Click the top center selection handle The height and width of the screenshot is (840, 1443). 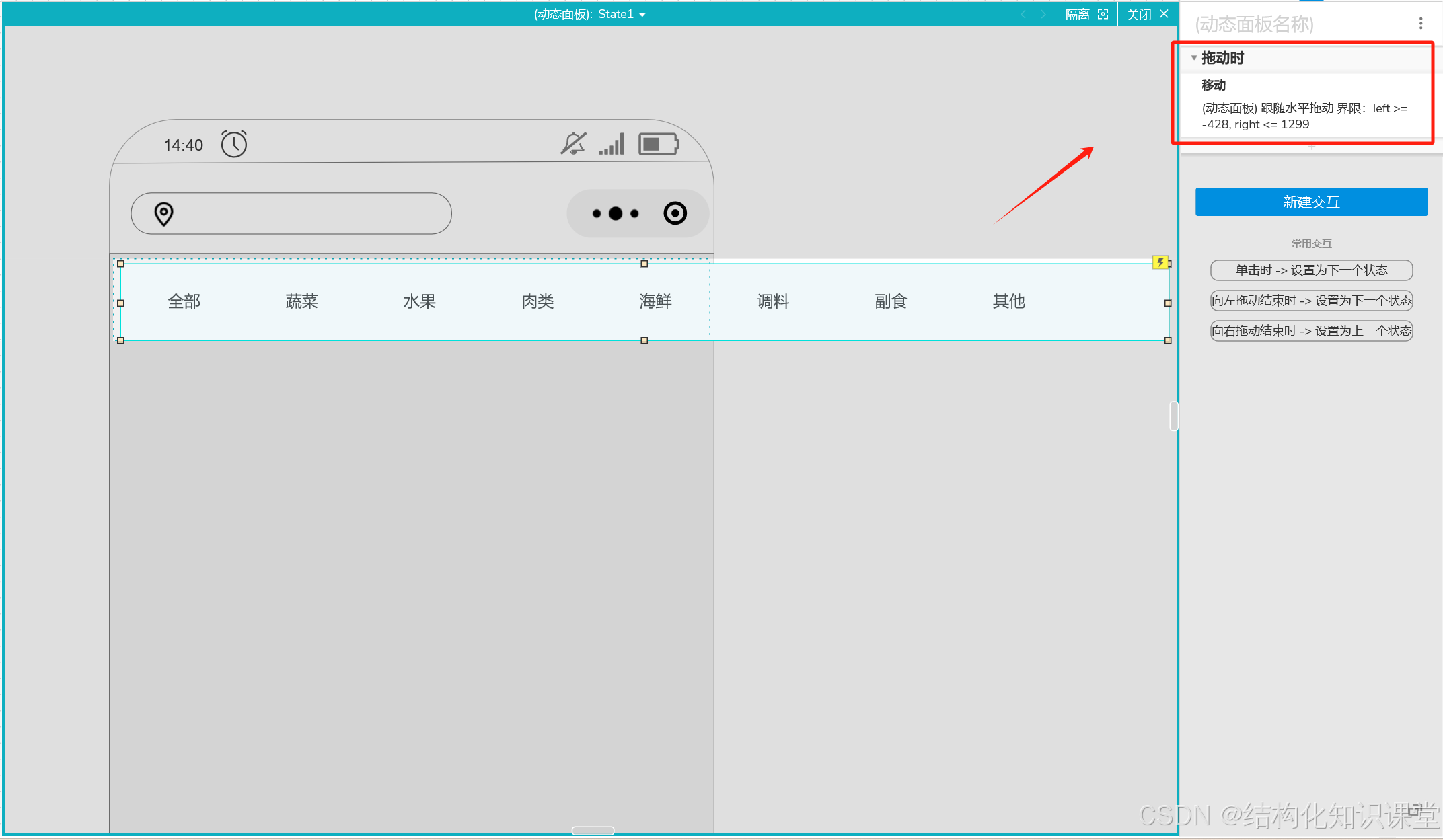click(644, 264)
